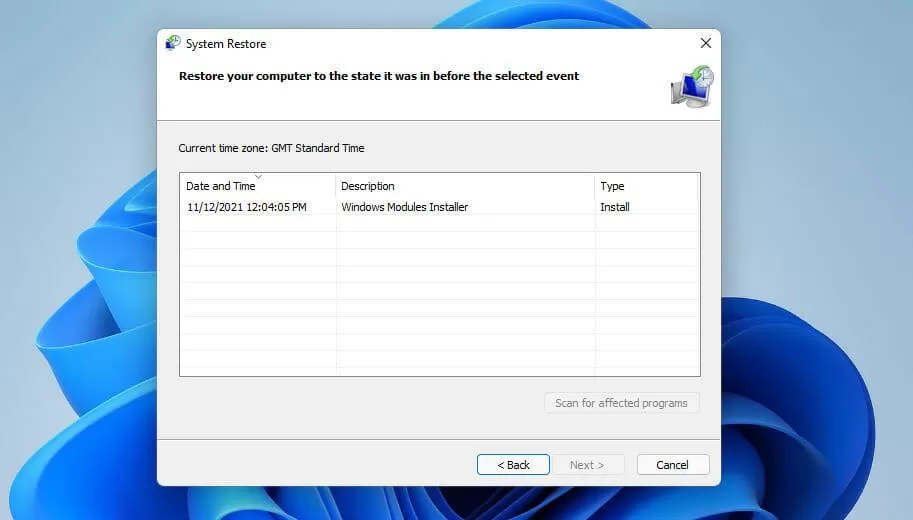Select the 11/12/2021 12:04:05 PM entry

point(247,207)
